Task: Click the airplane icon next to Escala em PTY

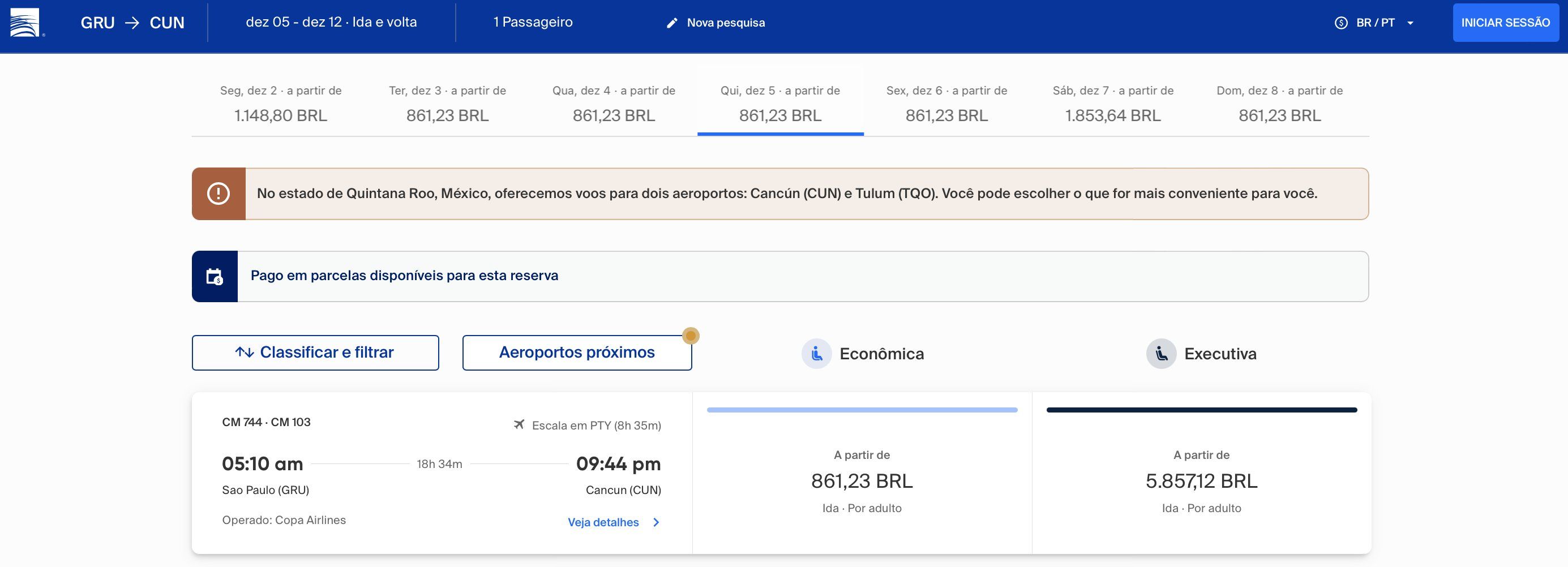Action: [519, 424]
